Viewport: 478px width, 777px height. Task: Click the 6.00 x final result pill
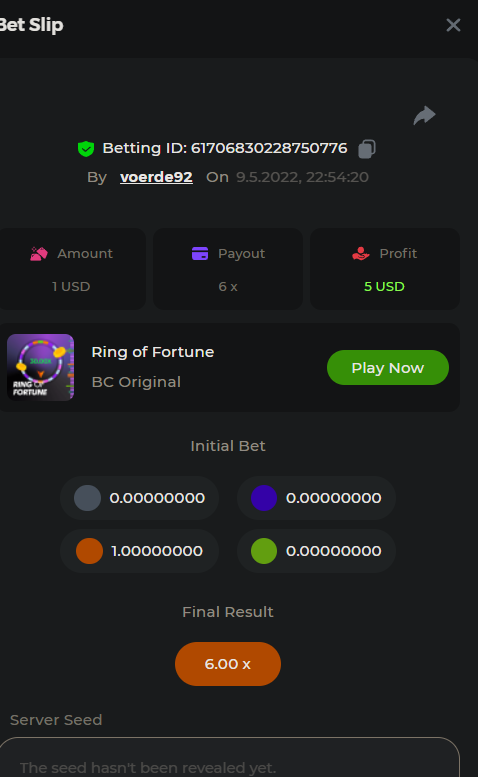(228, 664)
